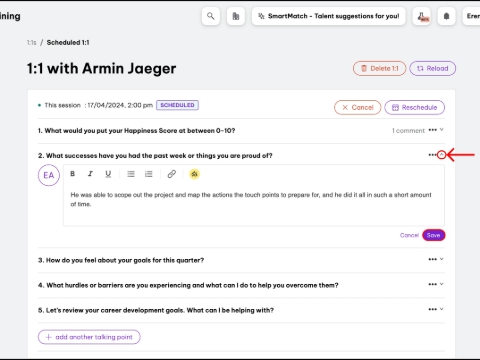This screenshot has width=480, height=360.
Task: Click the EA avatar
Action: (49, 175)
